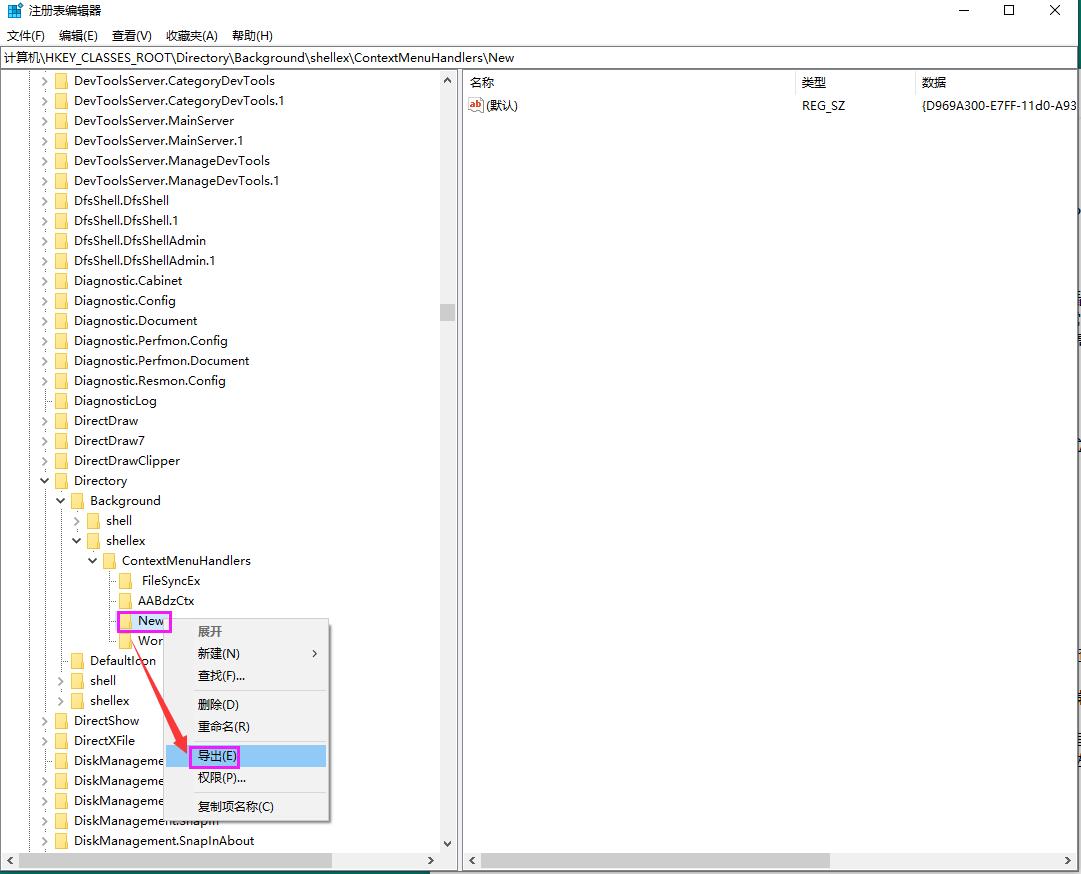This screenshot has height=874, width=1081.
Task: Select the AABdzCtx key
Action: point(166,600)
